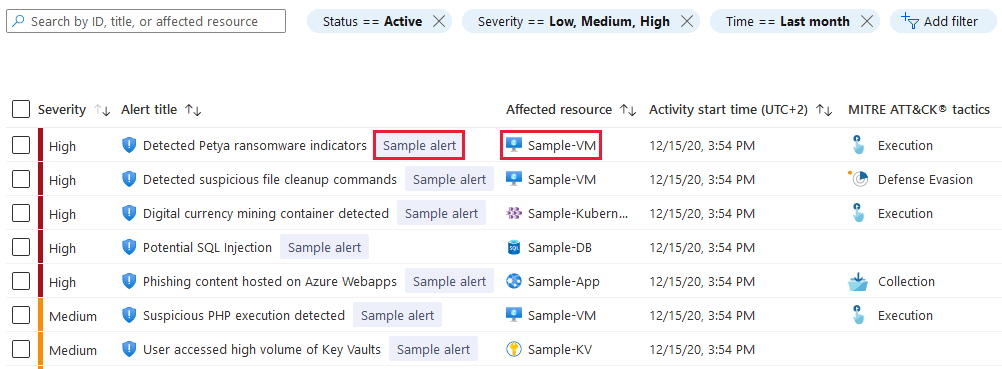Image resolution: width=1002 pixels, height=369 pixels.
Task: Remove the Severity filter with X
Action: (x=687, y=21)
